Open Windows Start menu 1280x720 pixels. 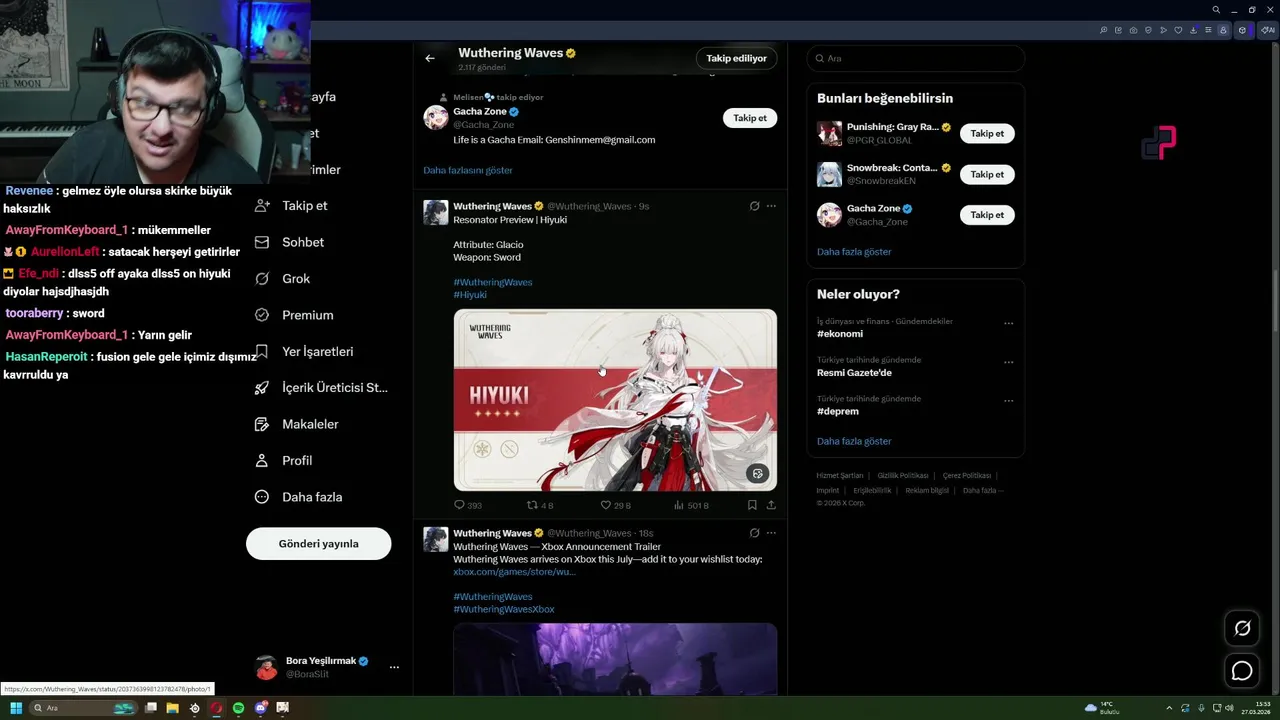(16, 708)
